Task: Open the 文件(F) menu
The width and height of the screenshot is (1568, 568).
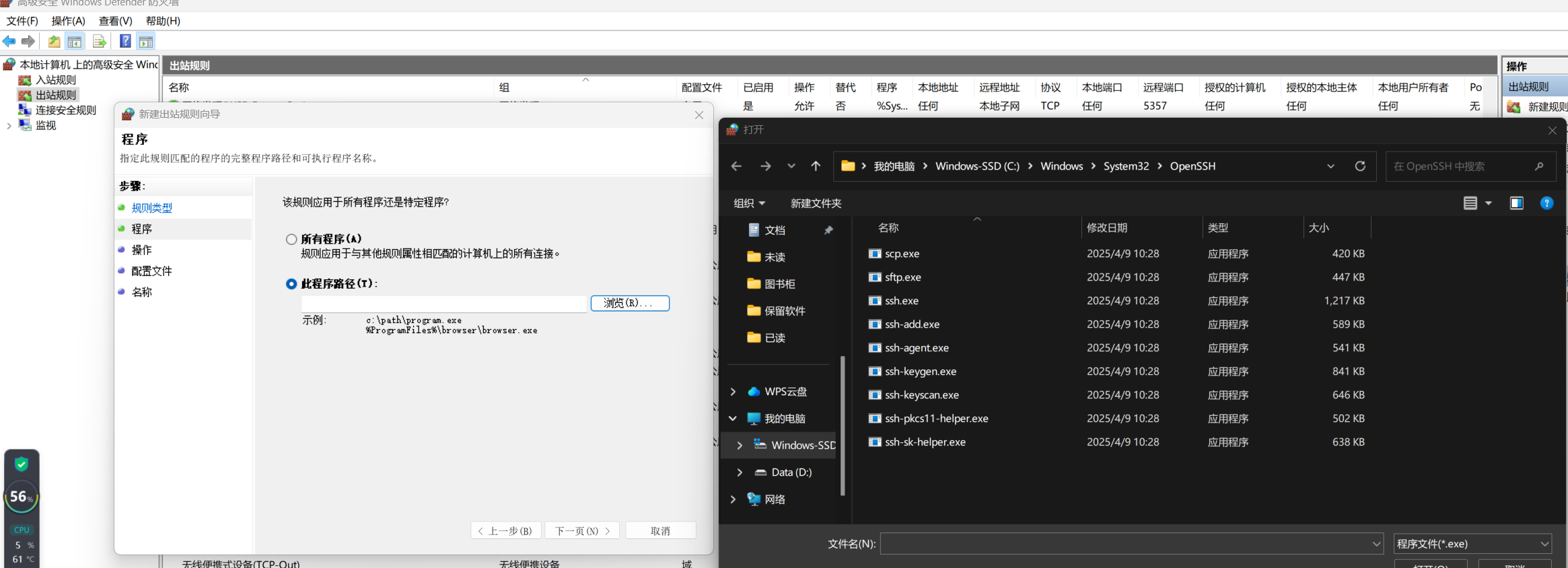Action: tap(22, 21)
